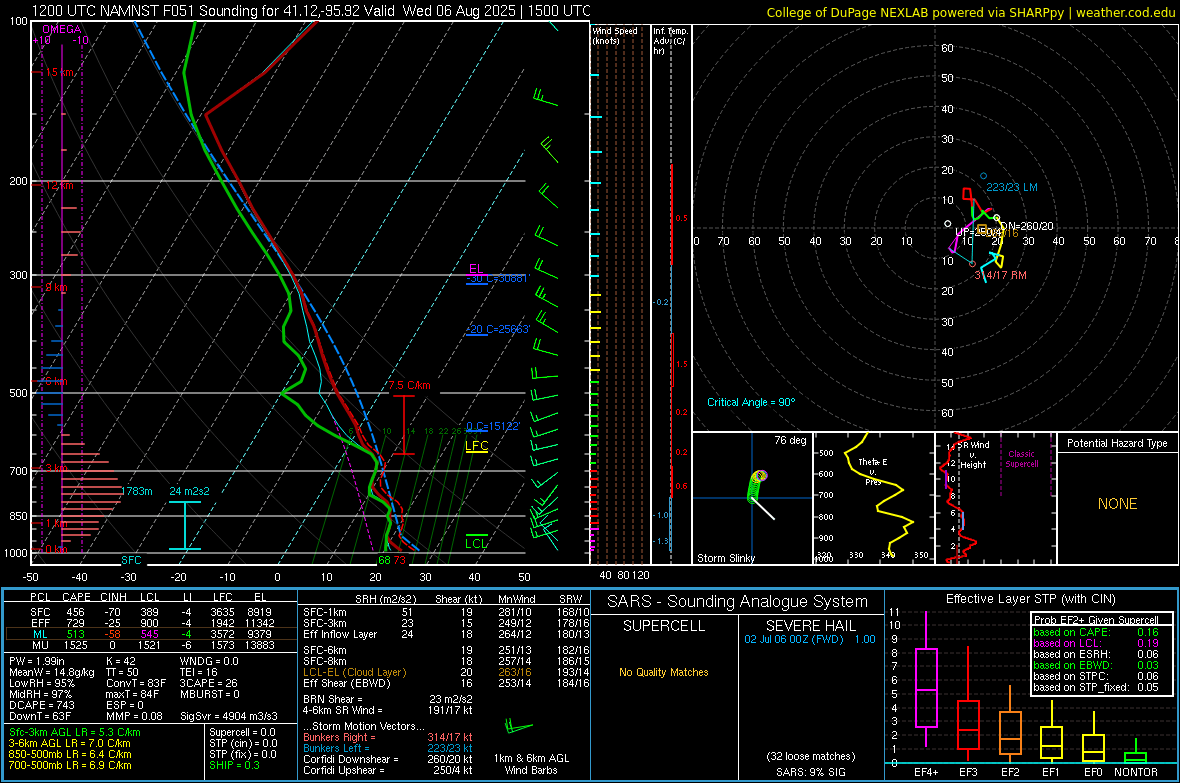This screenshot has height=783, width=1180.
Task: Click the MU CAPE value '1525'
Action: [75, 644]
